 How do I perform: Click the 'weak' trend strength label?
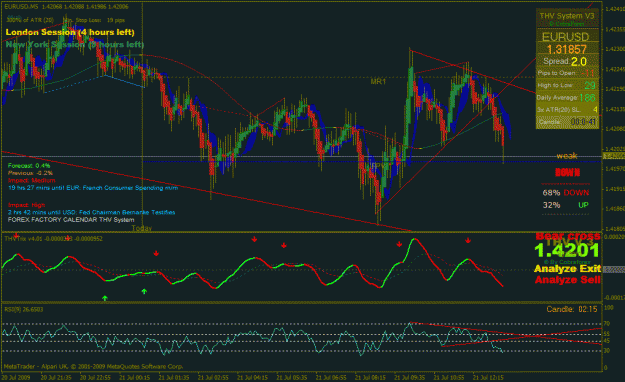(x=567, y=156)
